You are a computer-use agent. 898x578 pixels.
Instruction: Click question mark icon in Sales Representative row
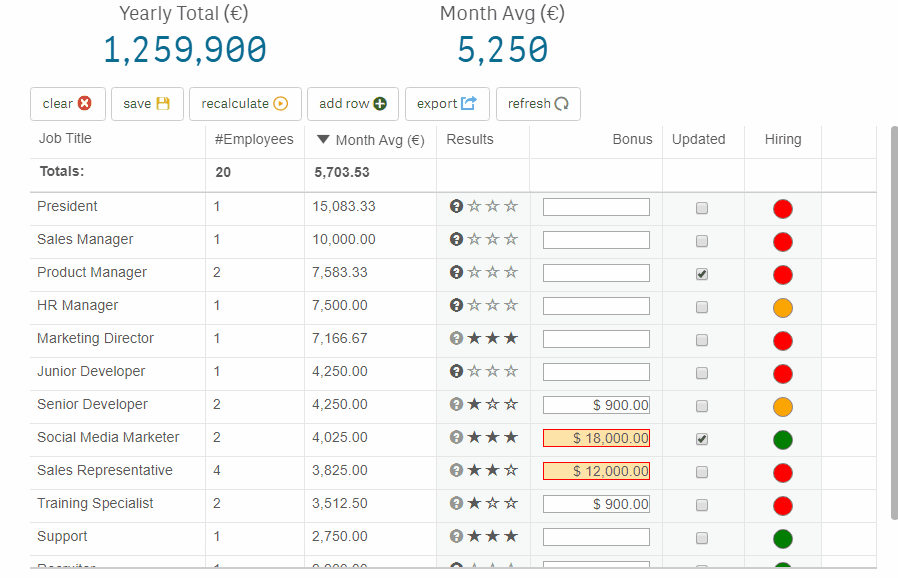pyautogui.click(x=456, y=470)
